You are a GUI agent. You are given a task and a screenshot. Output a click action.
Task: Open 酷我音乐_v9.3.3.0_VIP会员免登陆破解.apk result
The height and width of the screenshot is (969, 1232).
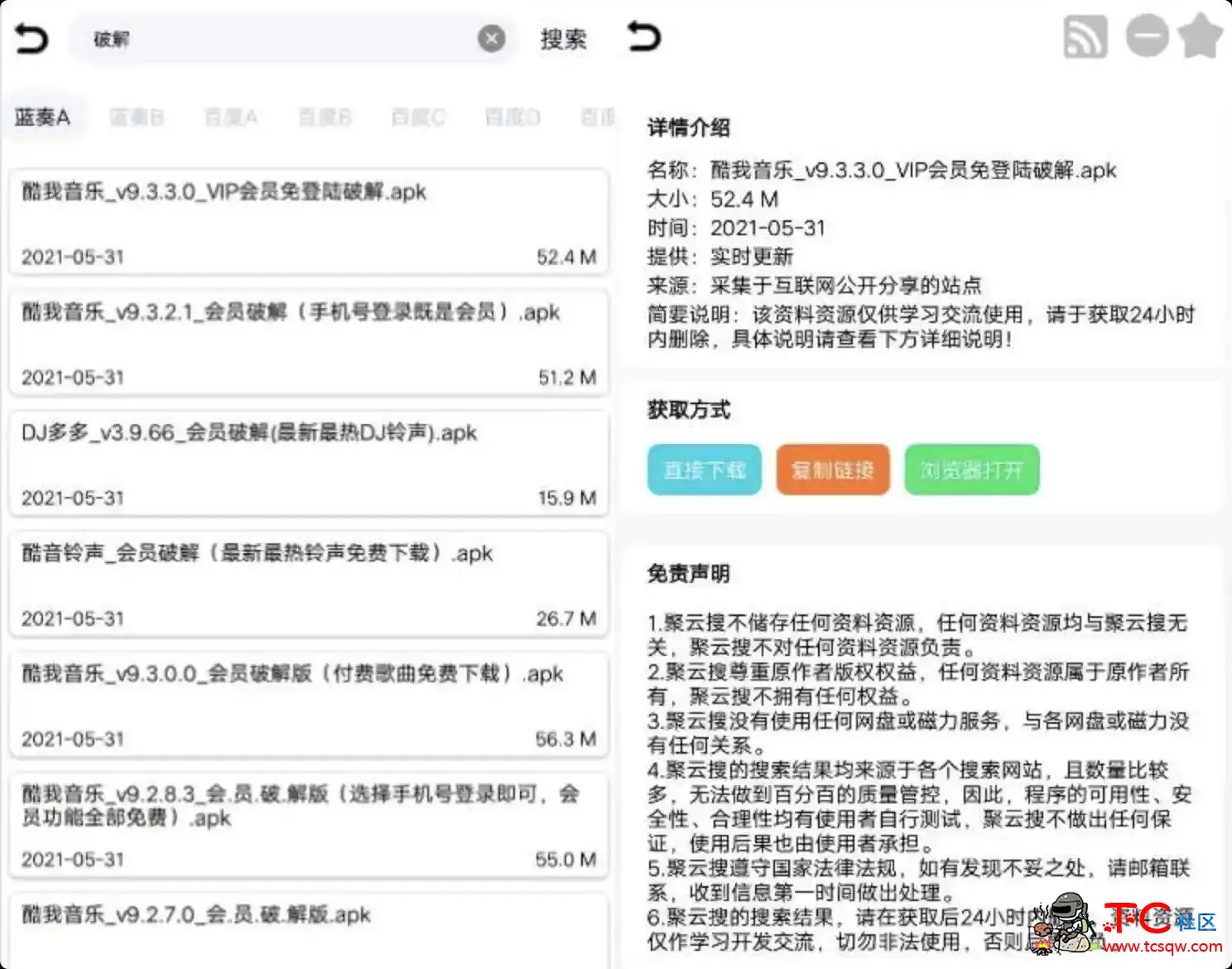309,222
